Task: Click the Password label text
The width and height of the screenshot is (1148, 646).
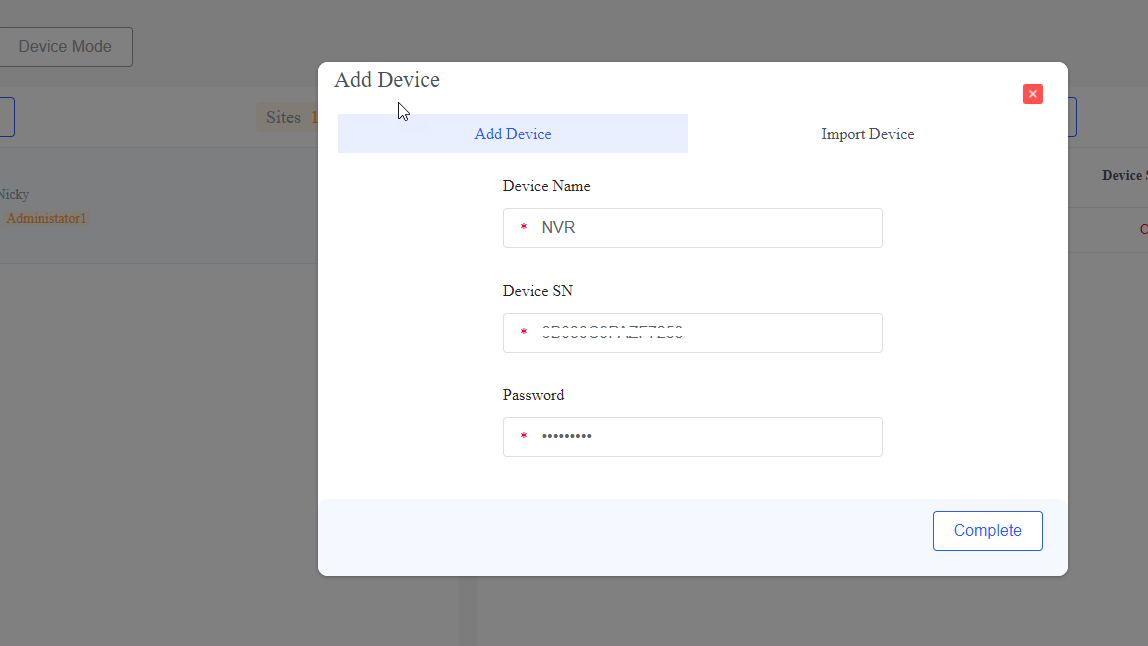Action: (x=533, y=395)
